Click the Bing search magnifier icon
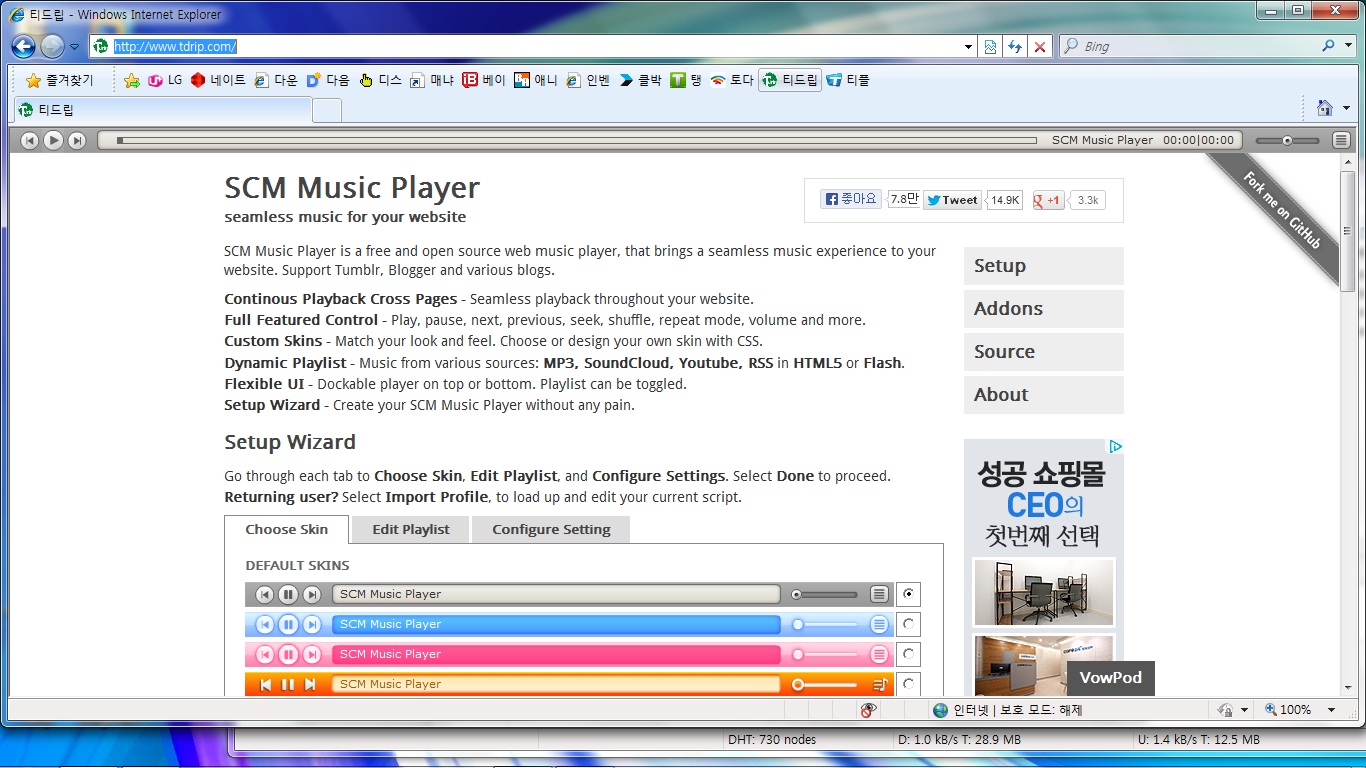Image resolution: width=1366 pixels, height=768 pixels. [1328, 46]
